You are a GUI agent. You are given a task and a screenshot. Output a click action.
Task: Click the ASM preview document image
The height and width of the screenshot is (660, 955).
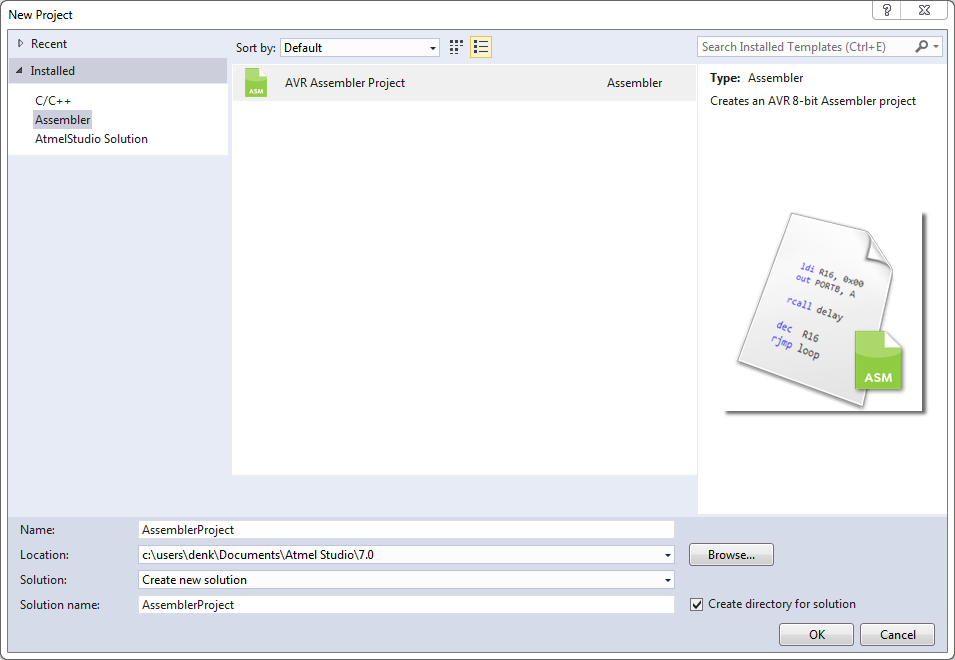[x=826, y=312]
